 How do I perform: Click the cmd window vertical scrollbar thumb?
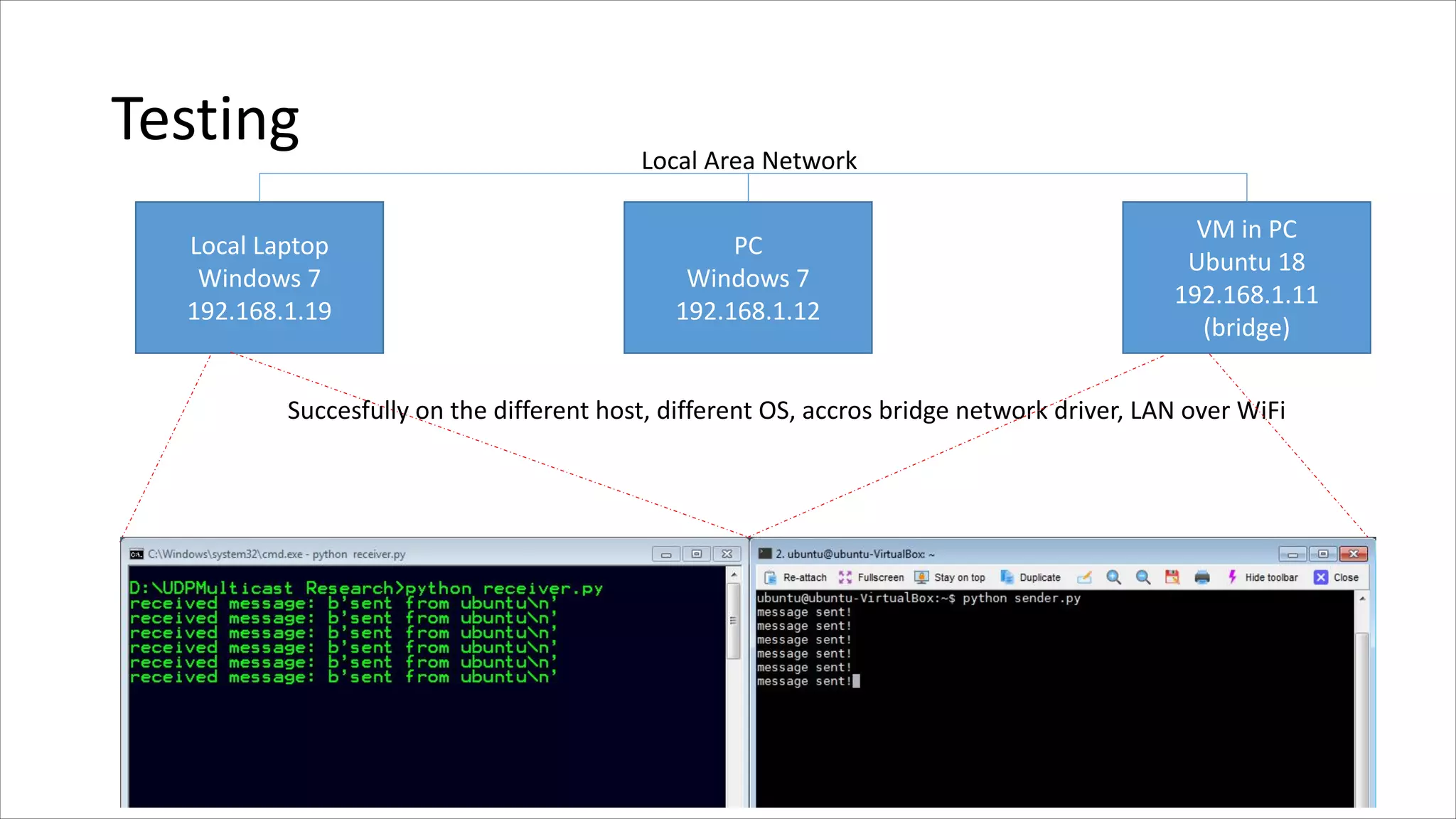click(x=734, y=620)
